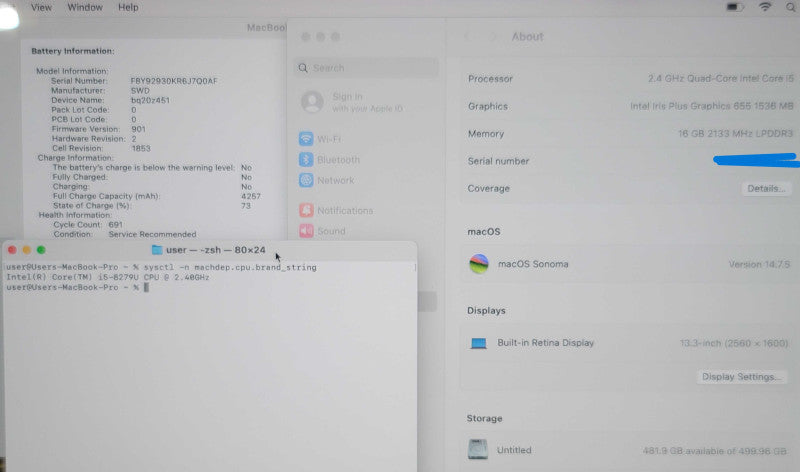Viewport: 800px width, 472px height.
Task: Click the battery status icon in menu bar
Action: tap(735, 7)
